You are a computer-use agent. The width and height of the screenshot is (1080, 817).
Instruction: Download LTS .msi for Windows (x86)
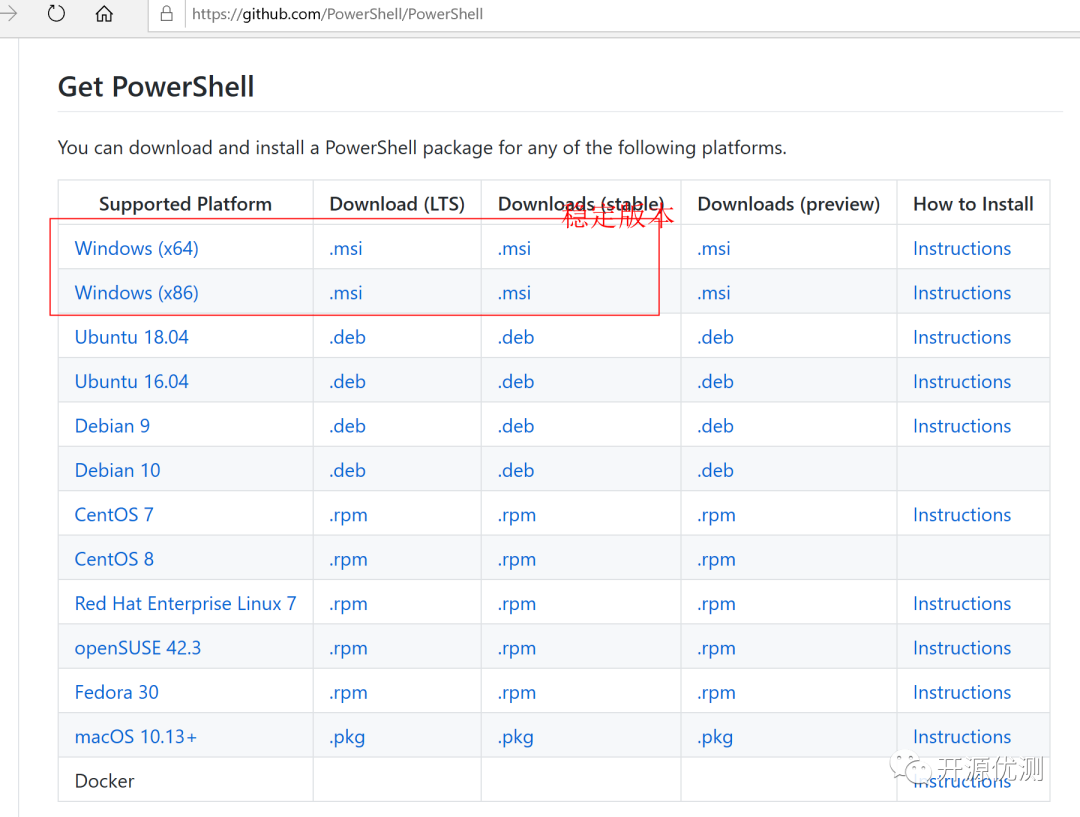[x=346, y=293]
